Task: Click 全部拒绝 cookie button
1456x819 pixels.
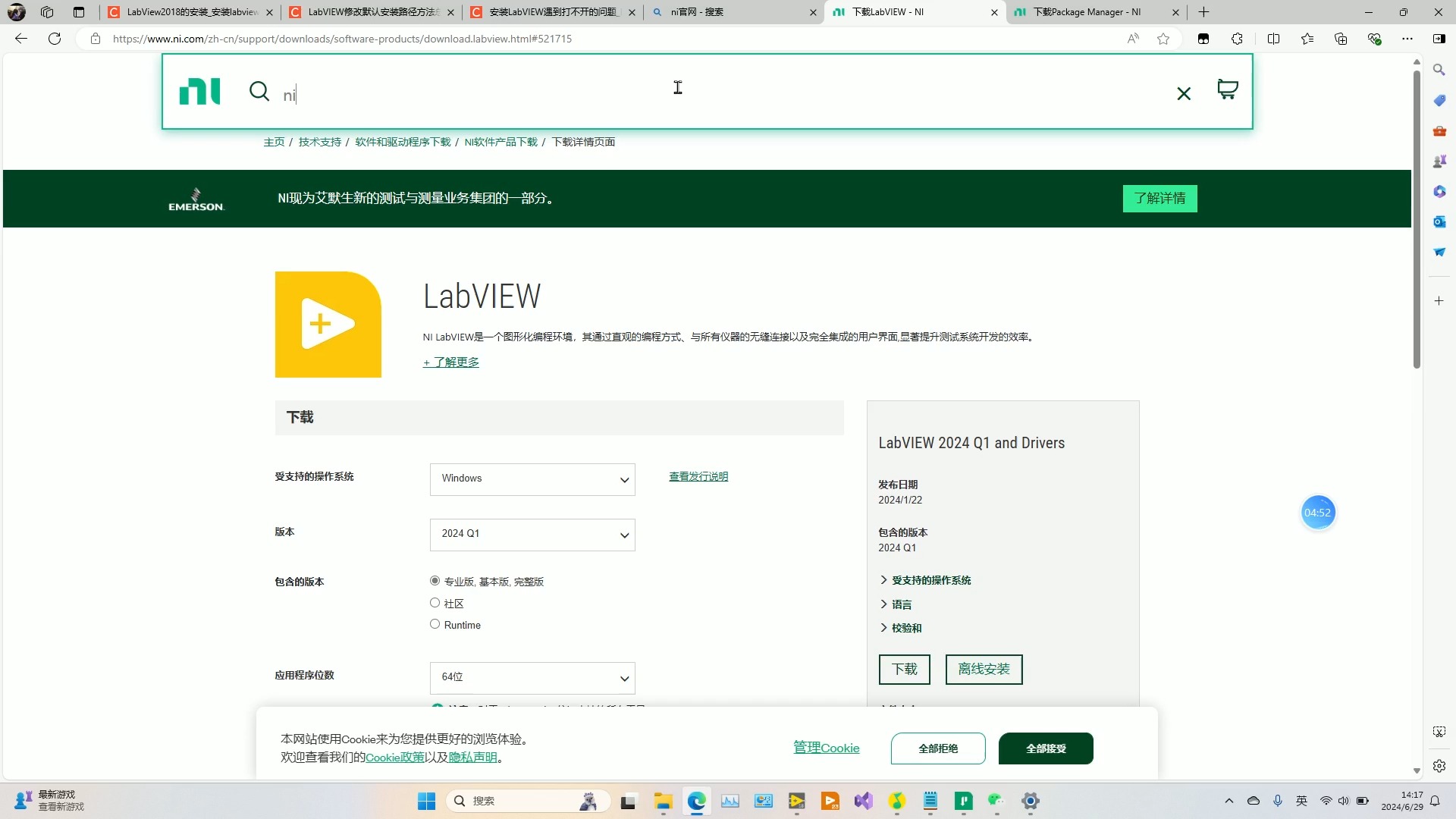Action: tap(938, 748)
